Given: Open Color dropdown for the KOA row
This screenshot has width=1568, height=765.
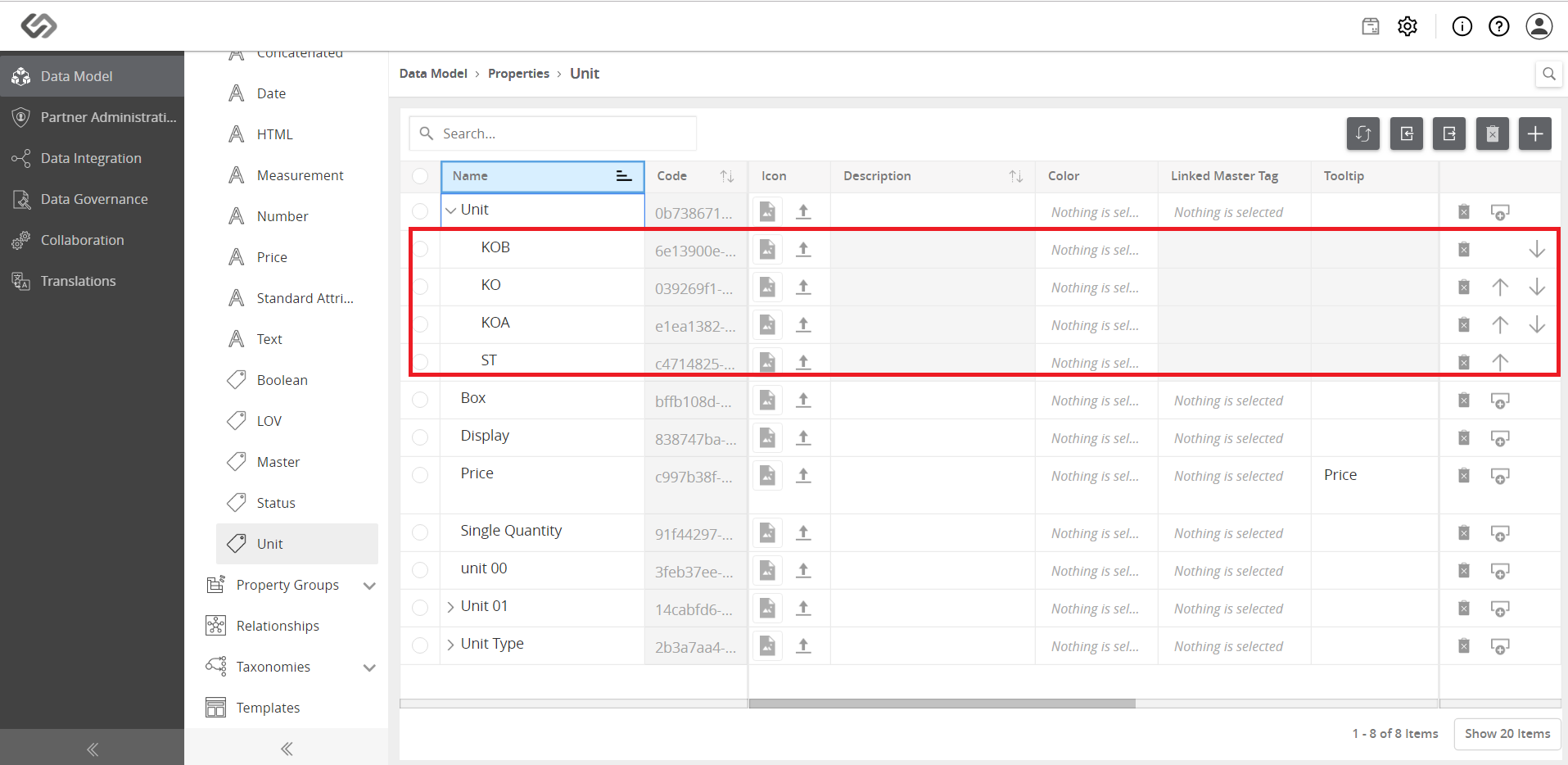Looking at the screenshot, I should click(1096, 325).
